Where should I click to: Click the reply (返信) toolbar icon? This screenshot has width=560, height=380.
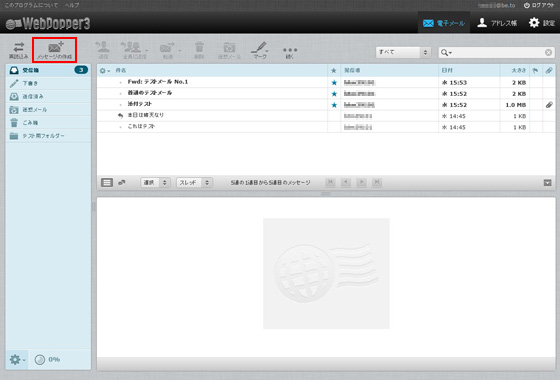coord(103,50)
